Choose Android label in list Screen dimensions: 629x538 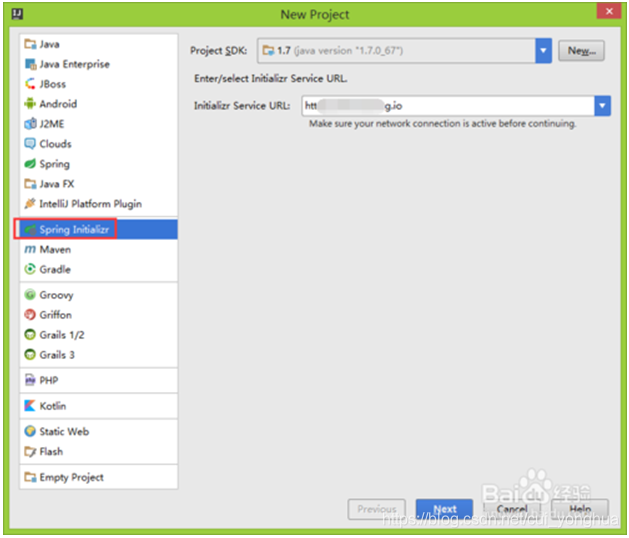(x=58, y=104)
